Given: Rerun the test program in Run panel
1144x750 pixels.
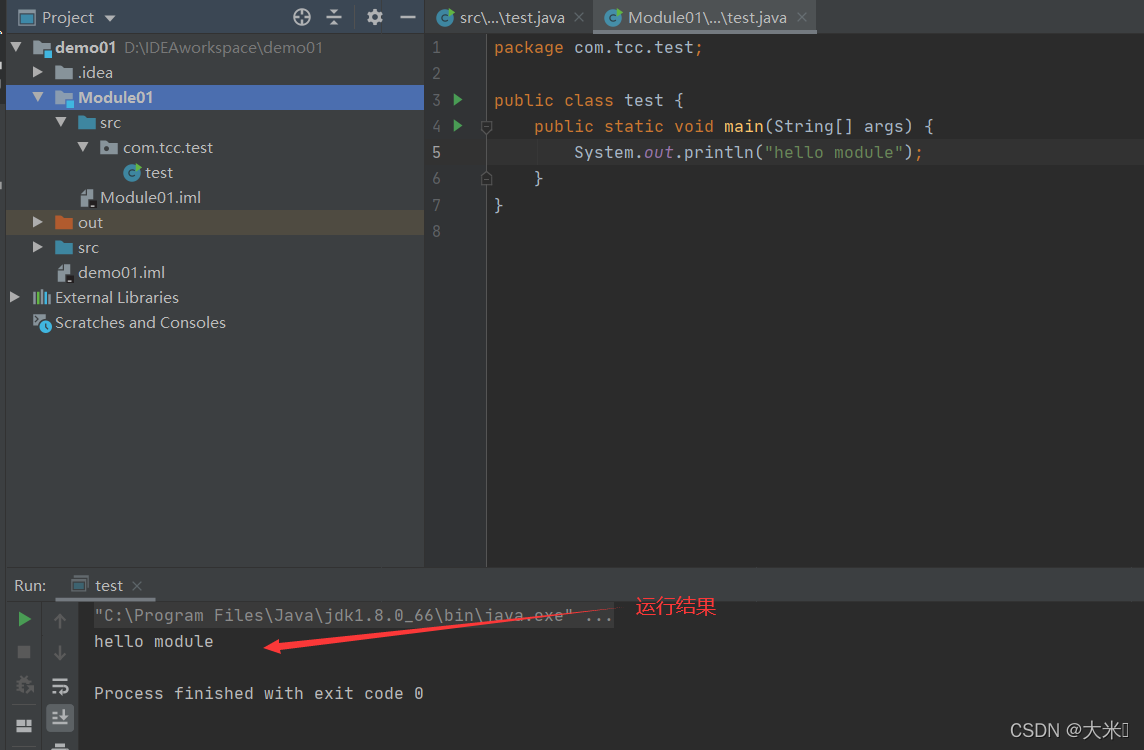Looking at the screenshot, I should (x=24, y=619).
